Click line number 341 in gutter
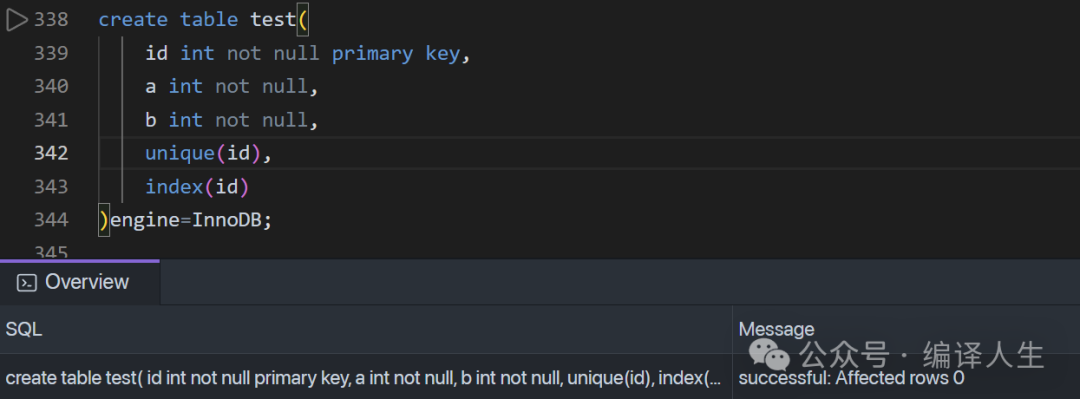The width and height of the screenshot is (1080, 399). [x=52, y=120]
